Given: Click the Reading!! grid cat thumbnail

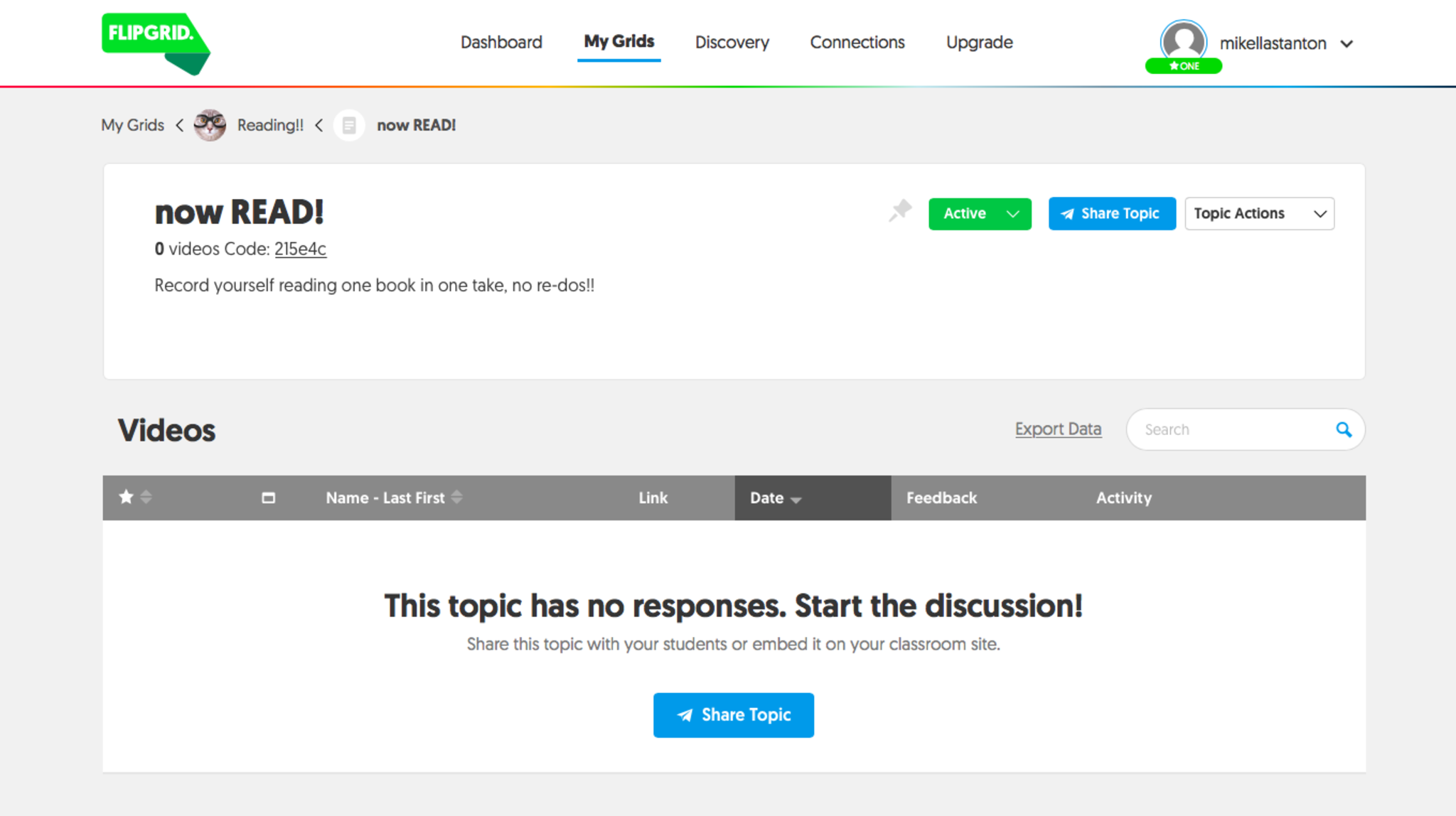Looking at the screenshot, I should [x=210, y=125].
